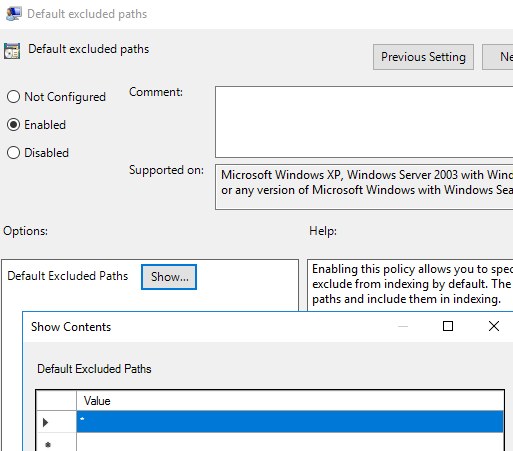Select the Enabled radio button

tap(13, 125)
